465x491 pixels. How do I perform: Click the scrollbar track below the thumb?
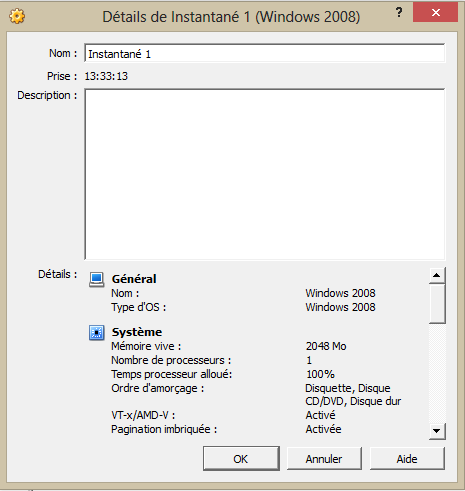click(x=437, y=373)
